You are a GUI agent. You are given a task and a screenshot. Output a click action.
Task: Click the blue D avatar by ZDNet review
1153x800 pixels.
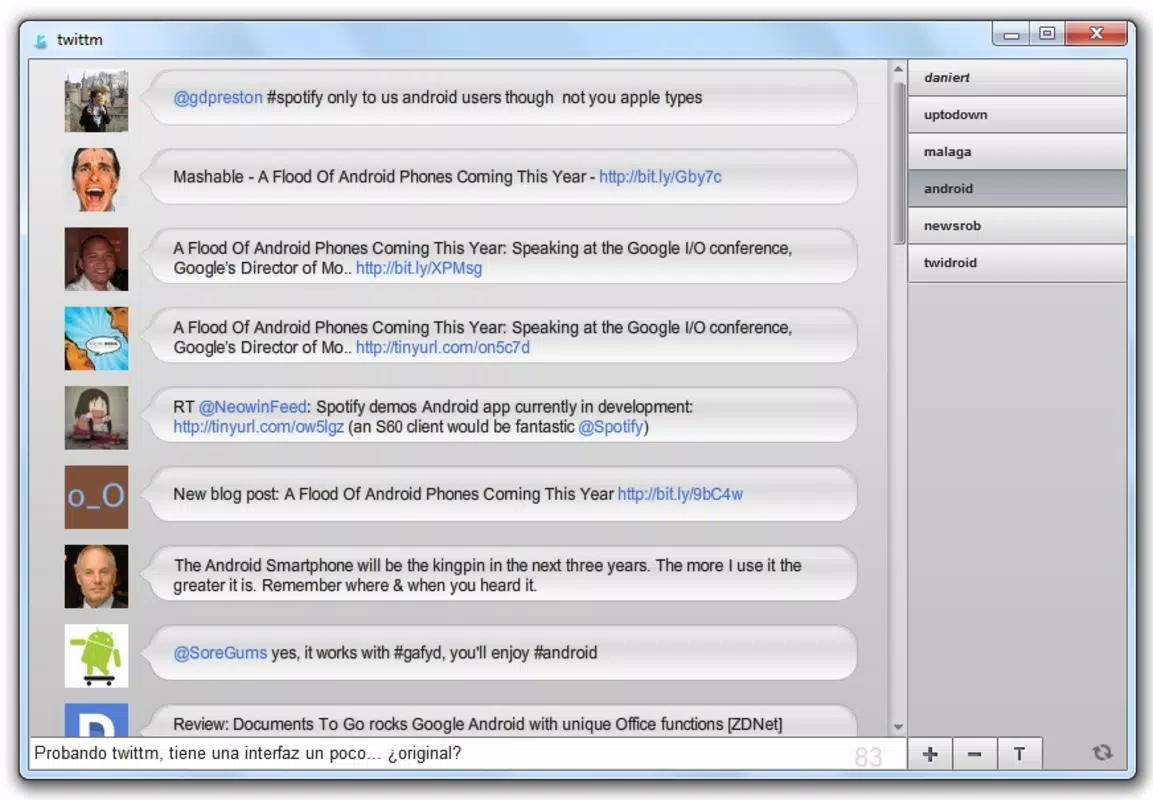96,720
